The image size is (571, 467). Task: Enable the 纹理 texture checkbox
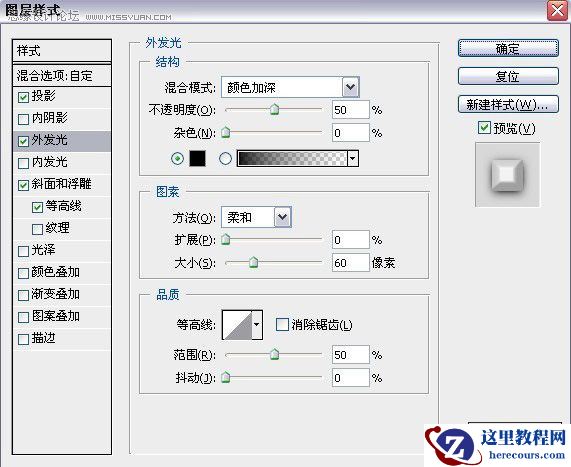click(37, 229)
